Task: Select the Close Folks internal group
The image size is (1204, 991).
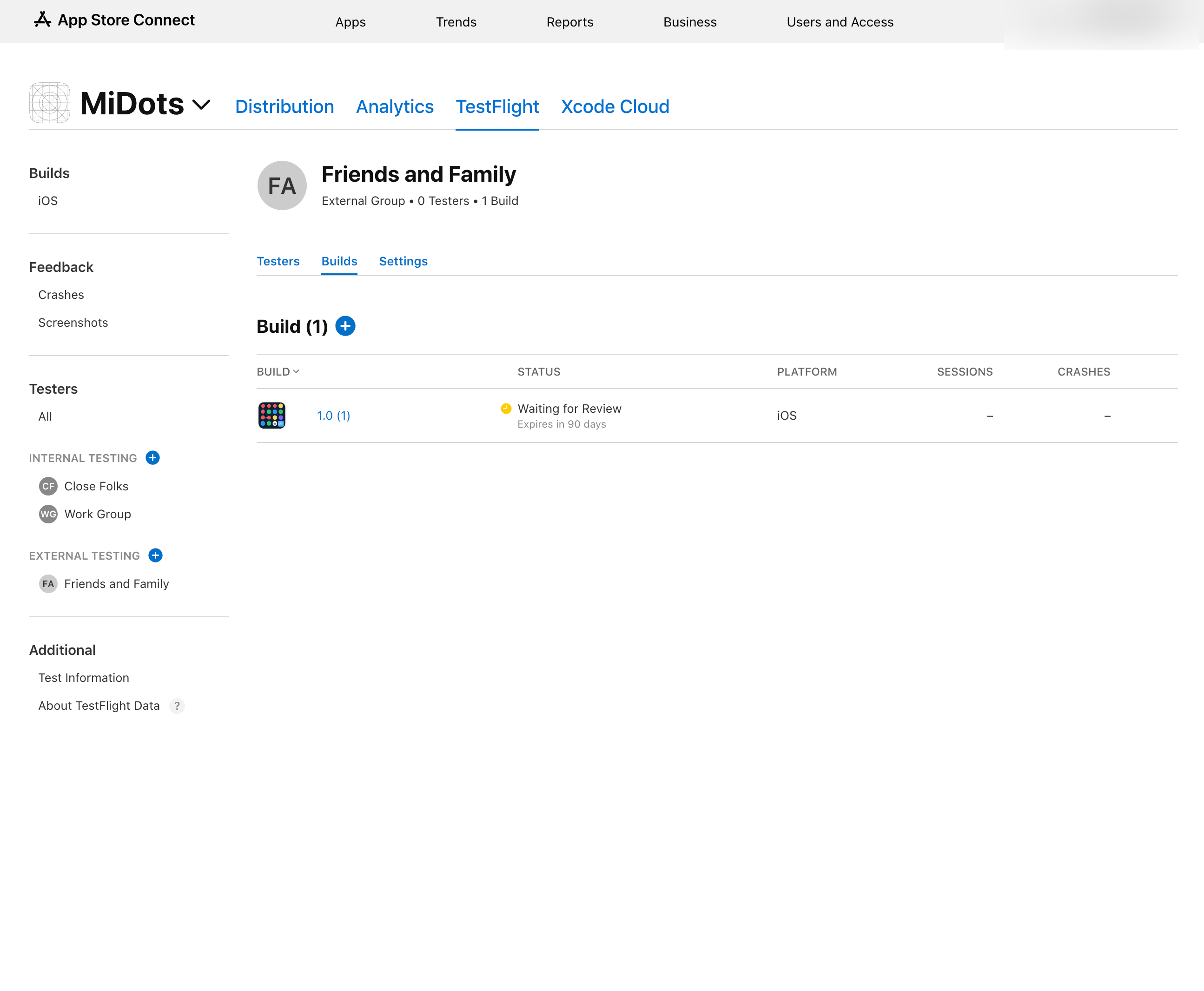Action: point(97,486)
